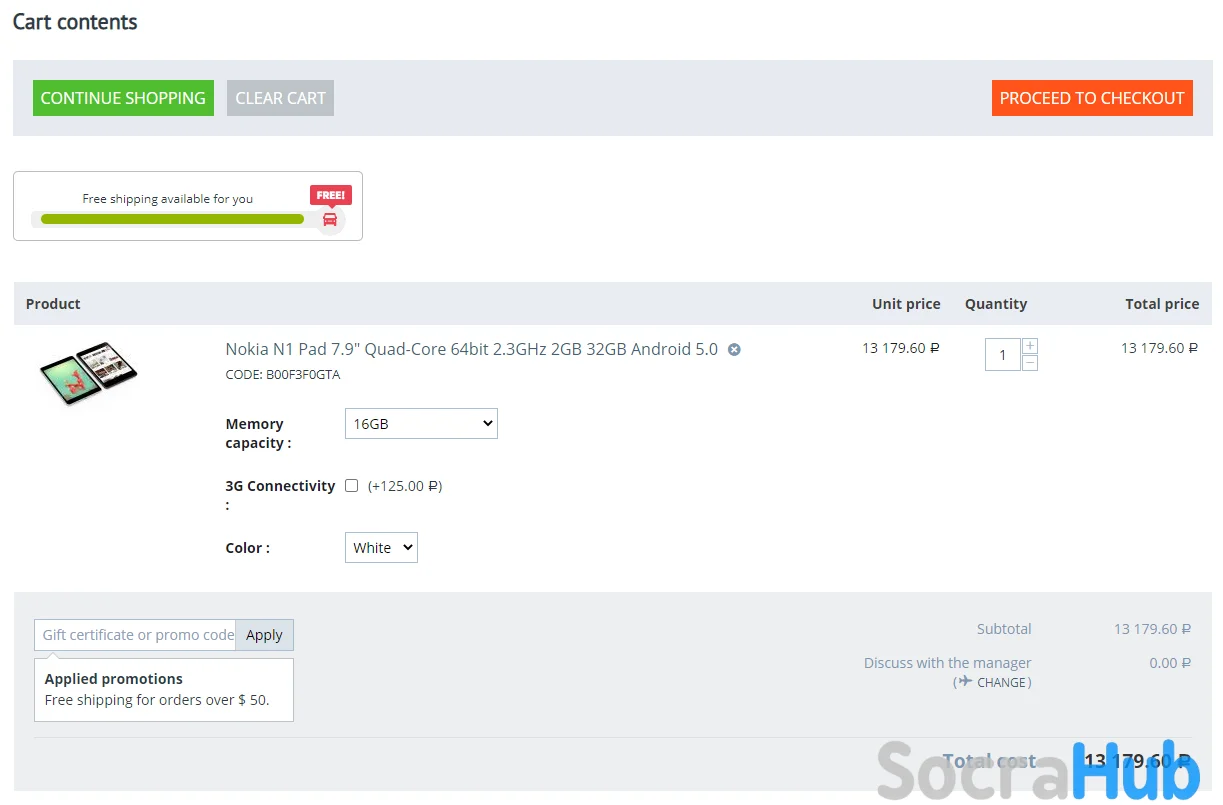Image resolution: width=1223 pixels, height=805 pixels.
Task: Open the Color dropdown showing White
Action: 381,547
